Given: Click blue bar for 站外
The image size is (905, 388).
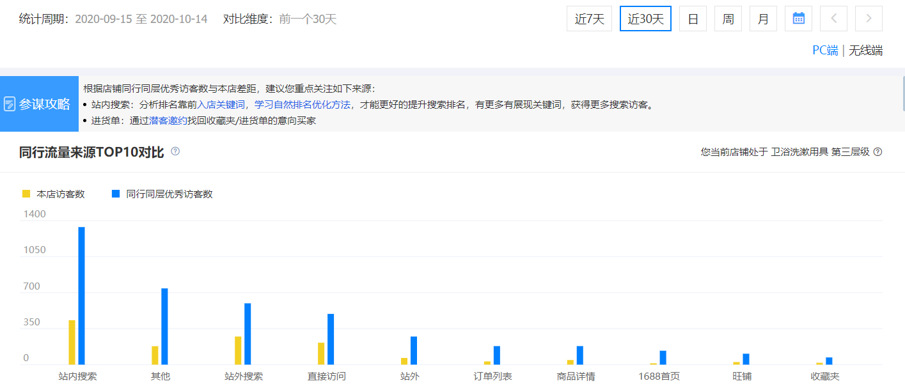Looking at the screenshot, I should tap(414, 350).
